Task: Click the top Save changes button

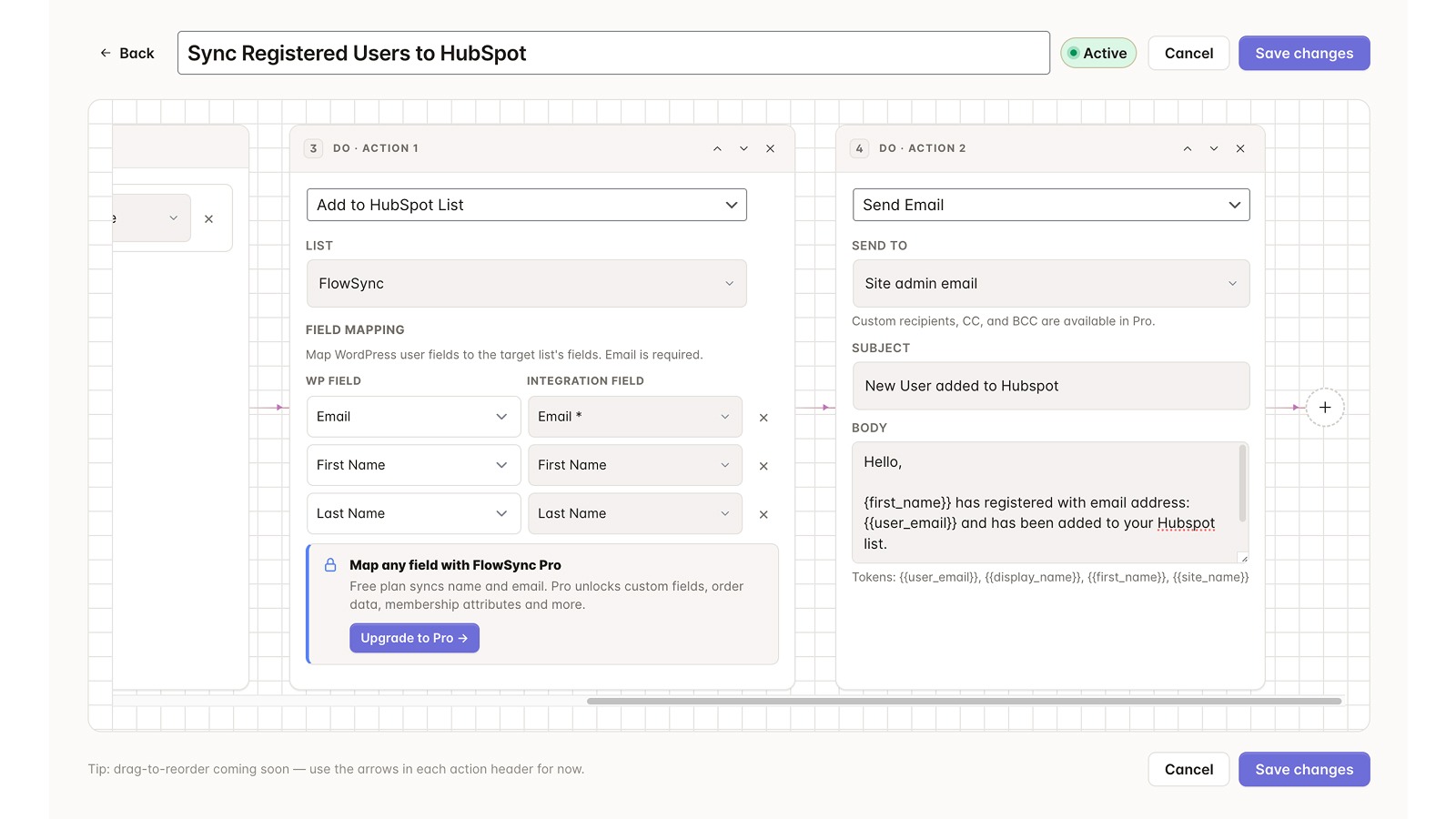Action: click(x=1304, y=53)
